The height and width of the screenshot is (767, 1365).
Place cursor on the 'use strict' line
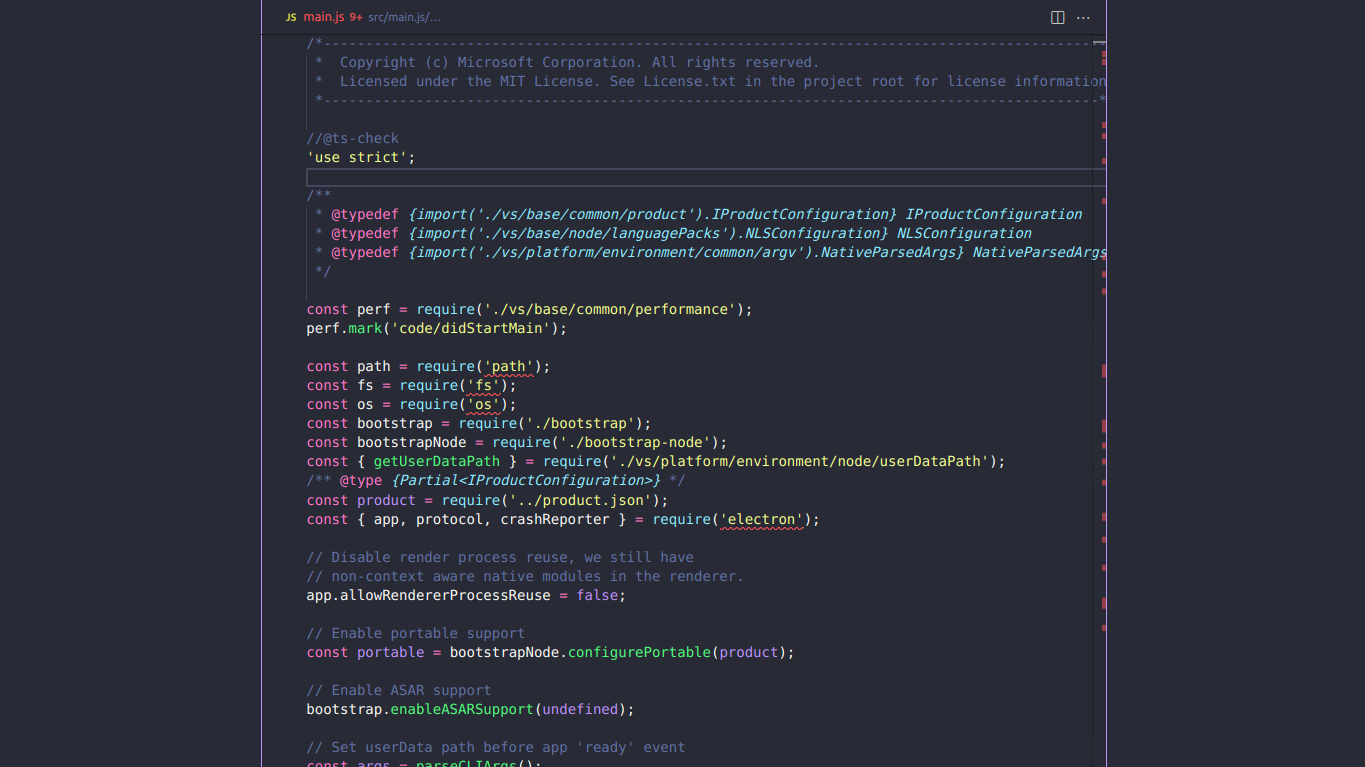click(x=360, y=157)
